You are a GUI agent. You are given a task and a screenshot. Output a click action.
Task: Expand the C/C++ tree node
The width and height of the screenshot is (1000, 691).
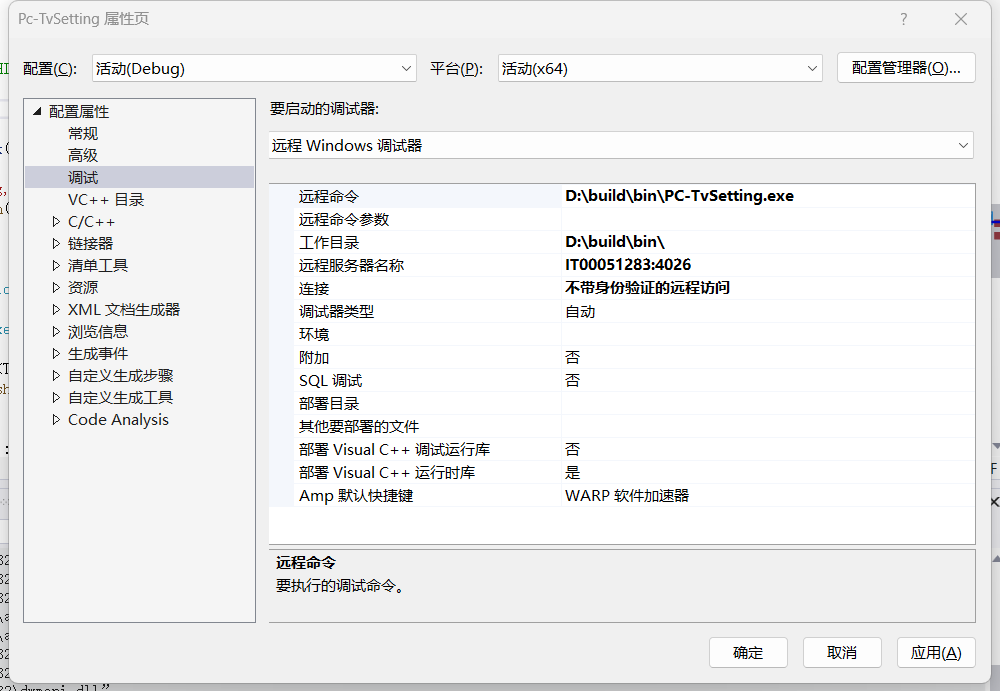pyautogui.click(x=56, y=222)
